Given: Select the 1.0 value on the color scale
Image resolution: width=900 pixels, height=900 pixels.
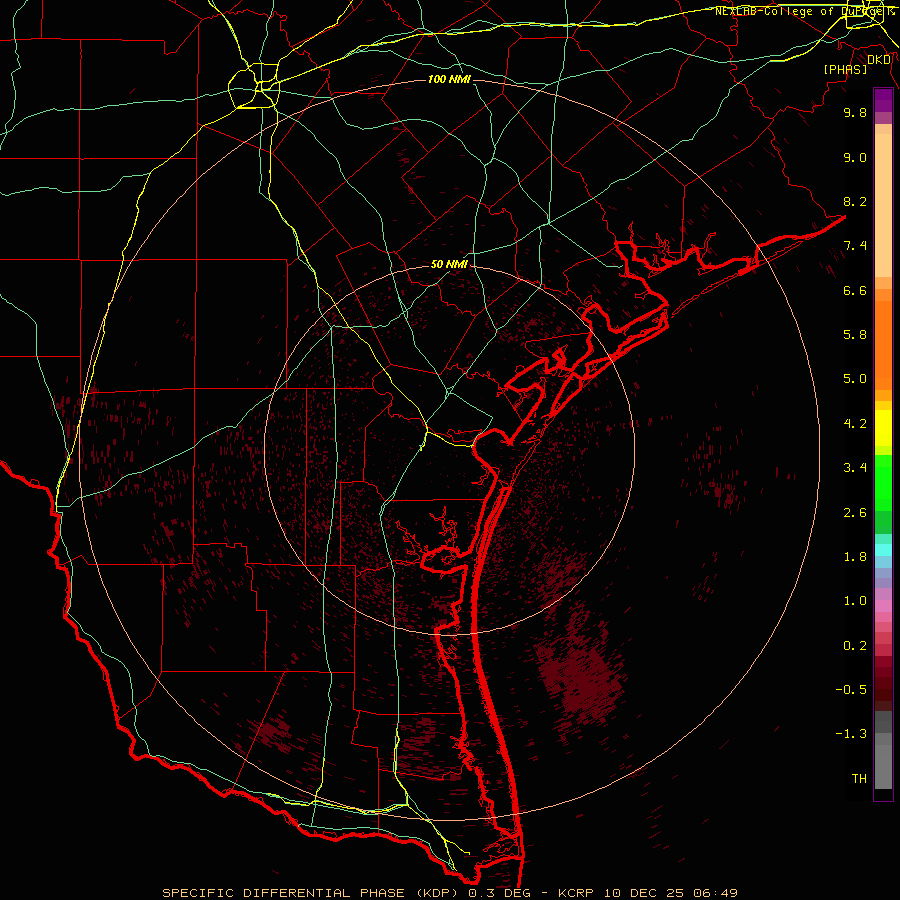Looking at the screenshot, I should 855,601.
